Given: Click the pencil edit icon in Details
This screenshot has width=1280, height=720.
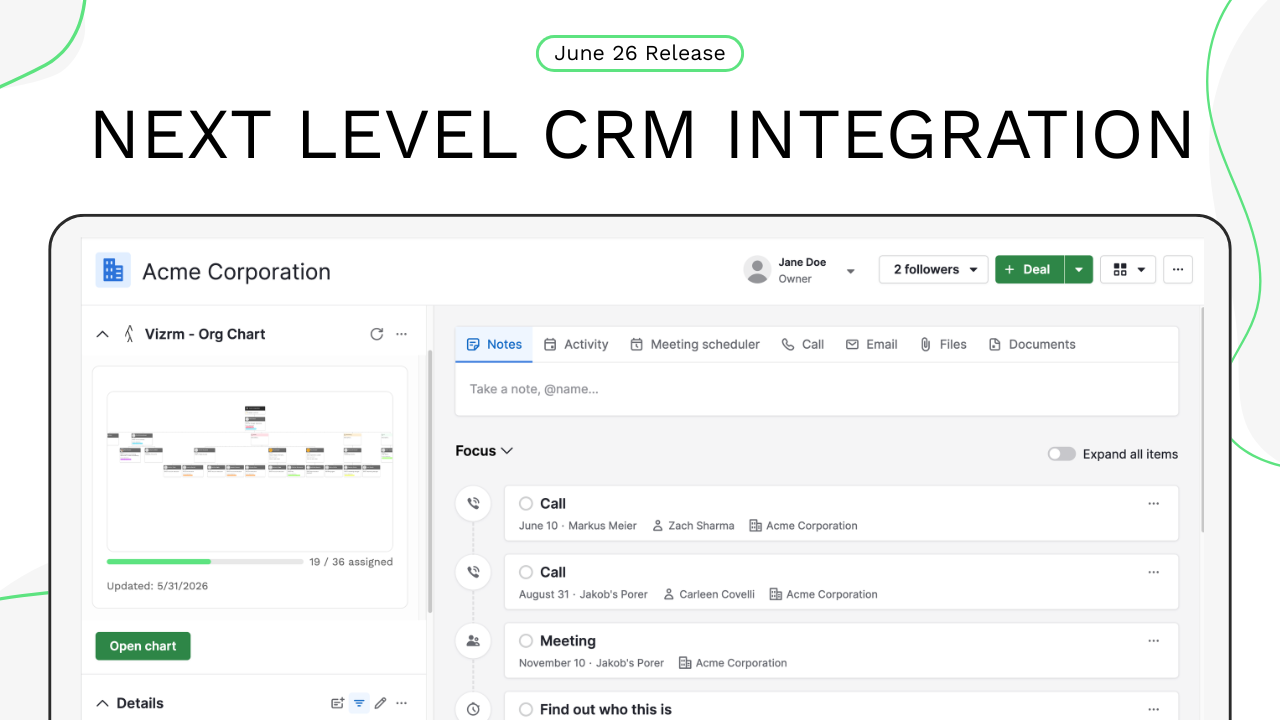Looking at the screenshot, I should click(x=380, y=703).
